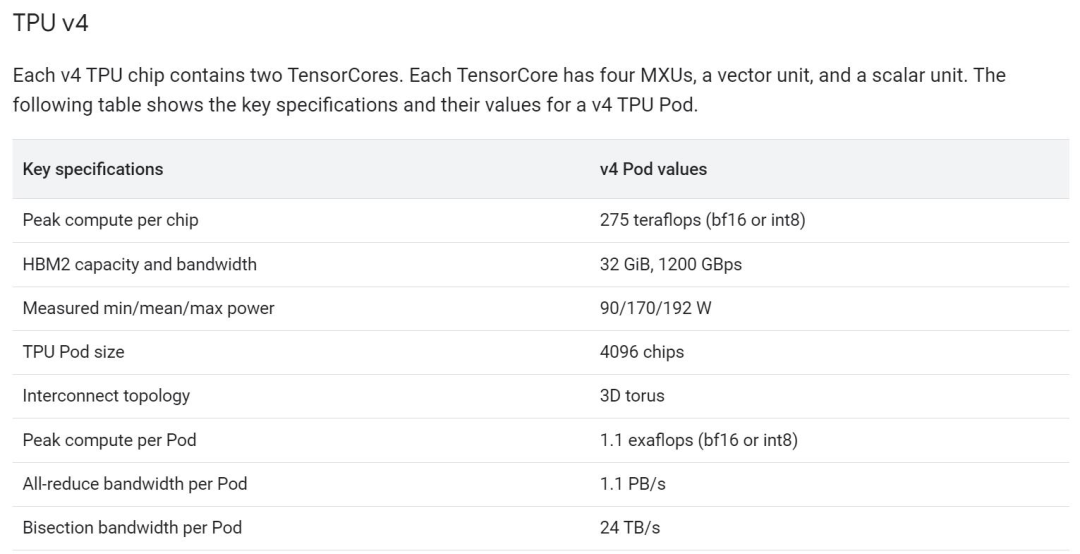
Task: Select the 4096 chips value
Action: (x=642, y=352)
